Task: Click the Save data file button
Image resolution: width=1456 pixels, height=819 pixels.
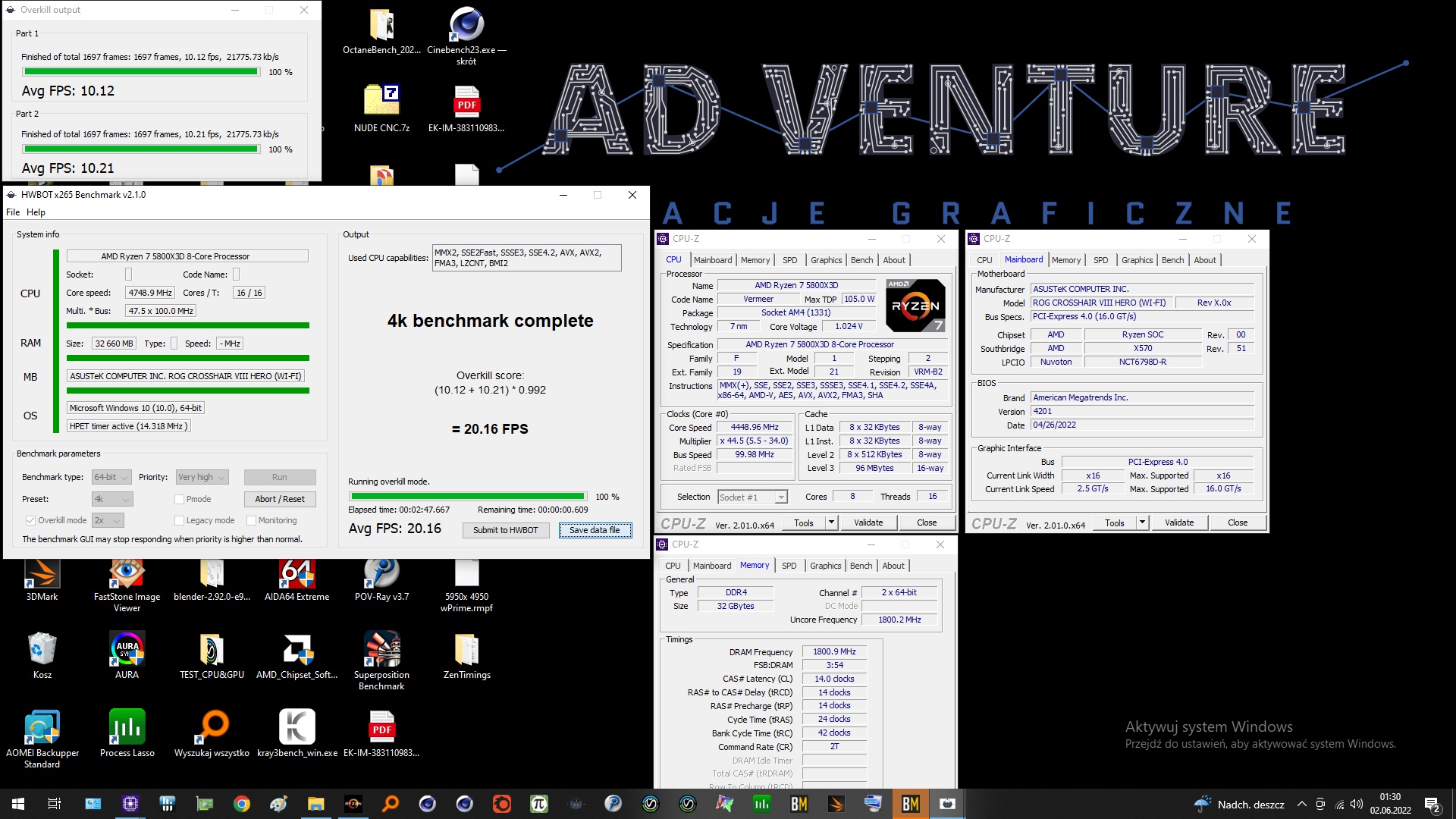Action: click(x=595, y=530)
